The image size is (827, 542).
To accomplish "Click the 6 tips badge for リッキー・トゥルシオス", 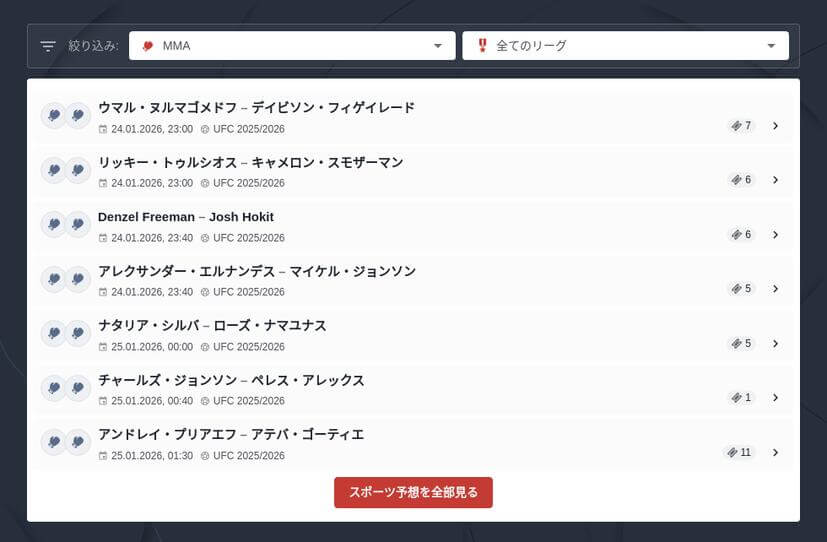I will [x=741, y=180].
